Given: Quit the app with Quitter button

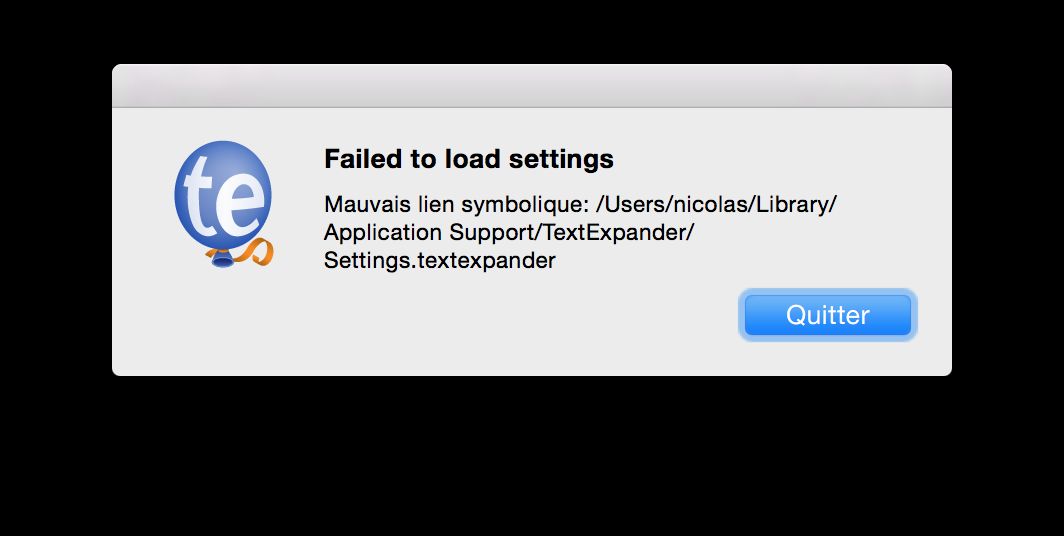Looking at the screenshot, I should 827,315.
